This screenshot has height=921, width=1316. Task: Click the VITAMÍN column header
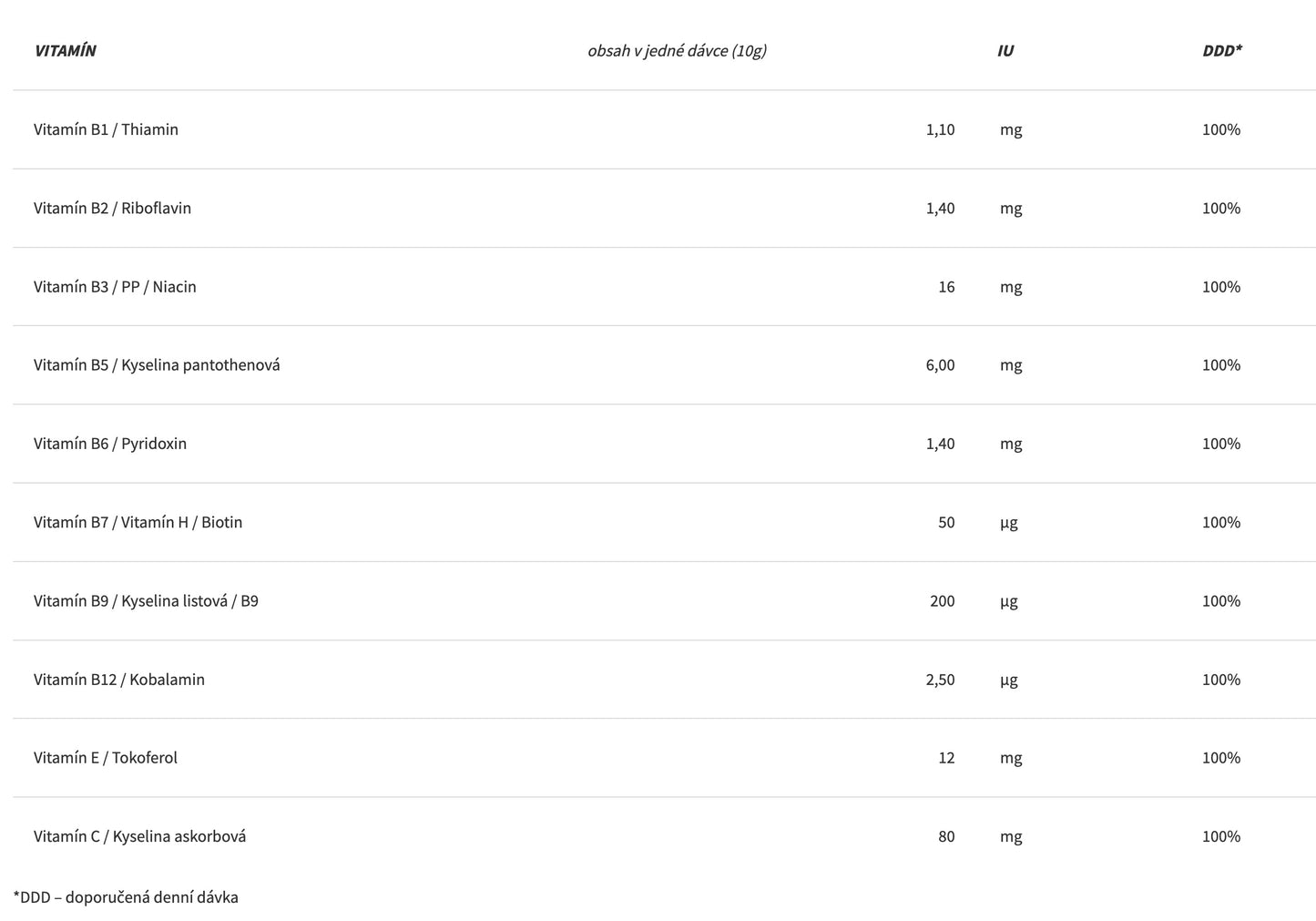coord(65,50)
